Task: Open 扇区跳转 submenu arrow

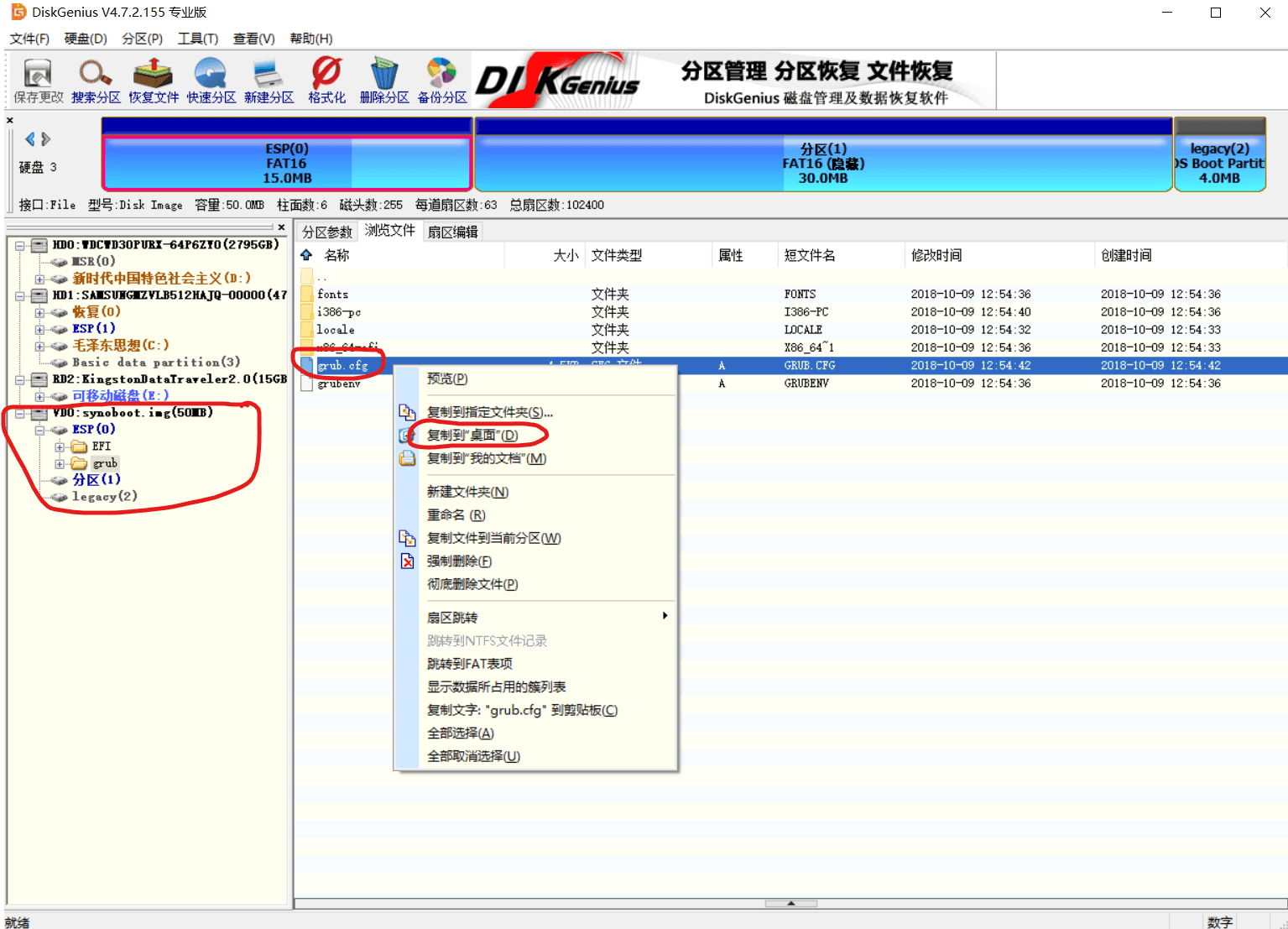Action: (665, 616)
